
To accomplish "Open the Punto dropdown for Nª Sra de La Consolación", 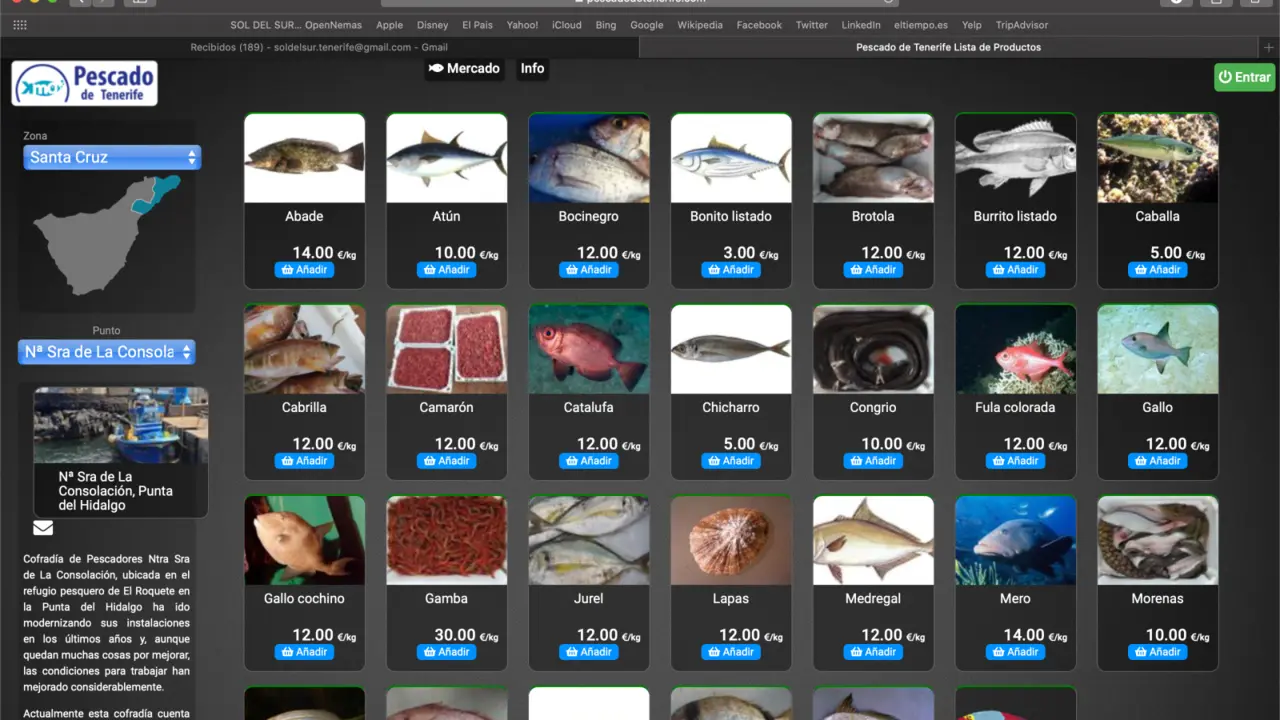I will click(x=106, y=352).
